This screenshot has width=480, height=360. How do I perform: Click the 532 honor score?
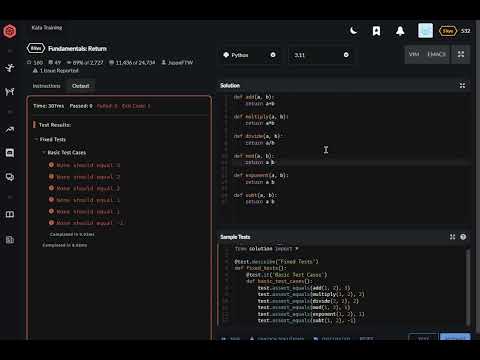(x=466, y=31)
